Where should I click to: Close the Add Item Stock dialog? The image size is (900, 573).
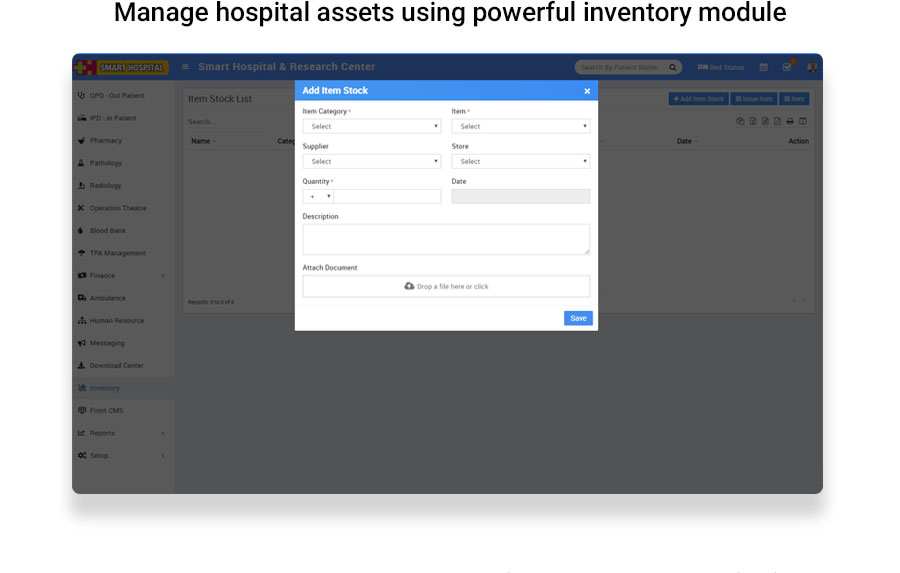[x=587, y=91]
